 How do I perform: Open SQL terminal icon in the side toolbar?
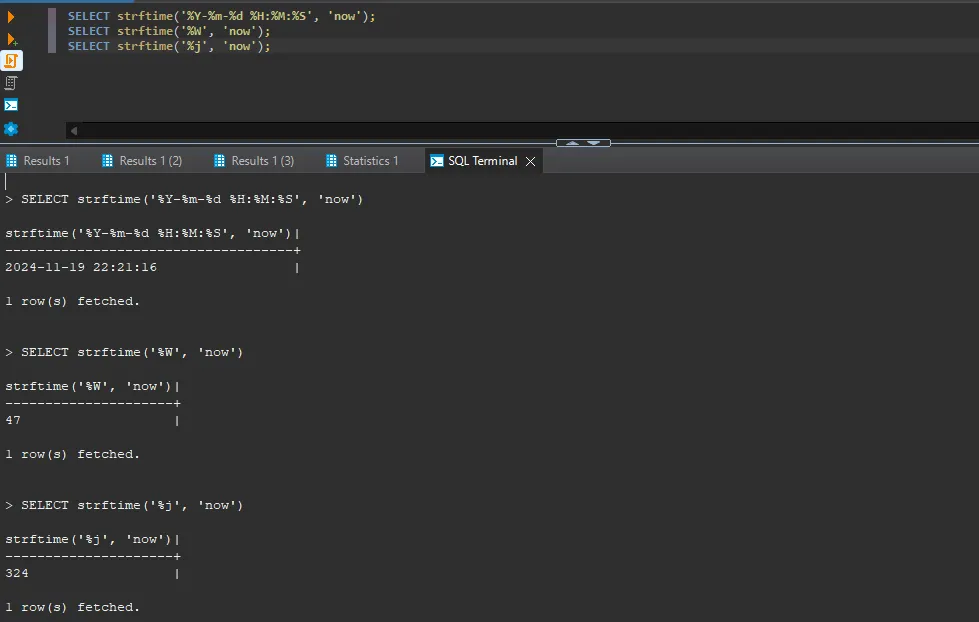11,105
